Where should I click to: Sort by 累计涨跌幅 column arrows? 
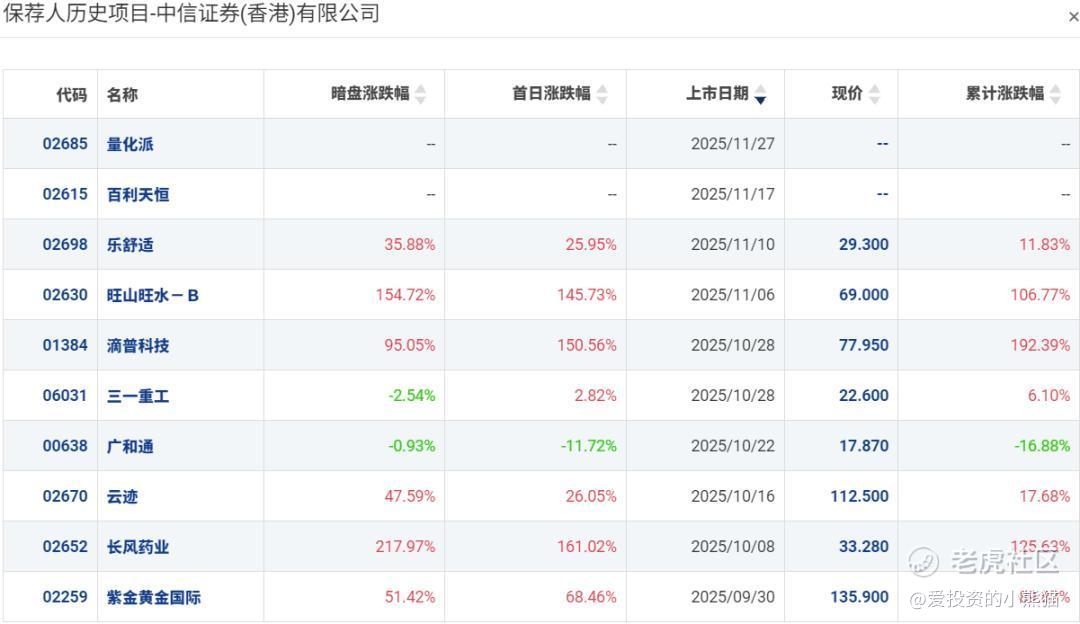(x=1055, y=94)
